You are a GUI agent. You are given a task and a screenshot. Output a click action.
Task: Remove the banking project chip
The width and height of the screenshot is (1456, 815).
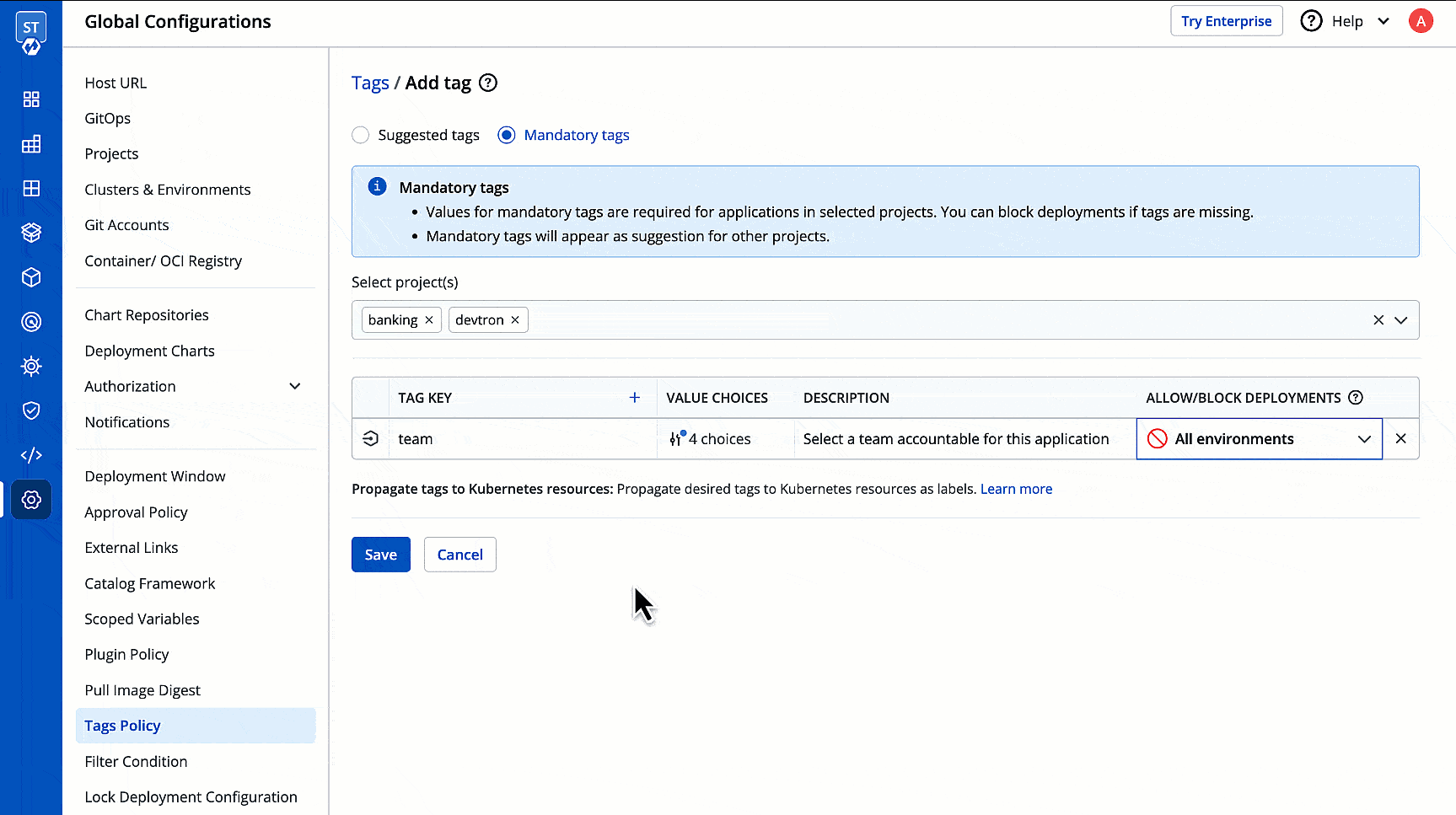[429, 319]
